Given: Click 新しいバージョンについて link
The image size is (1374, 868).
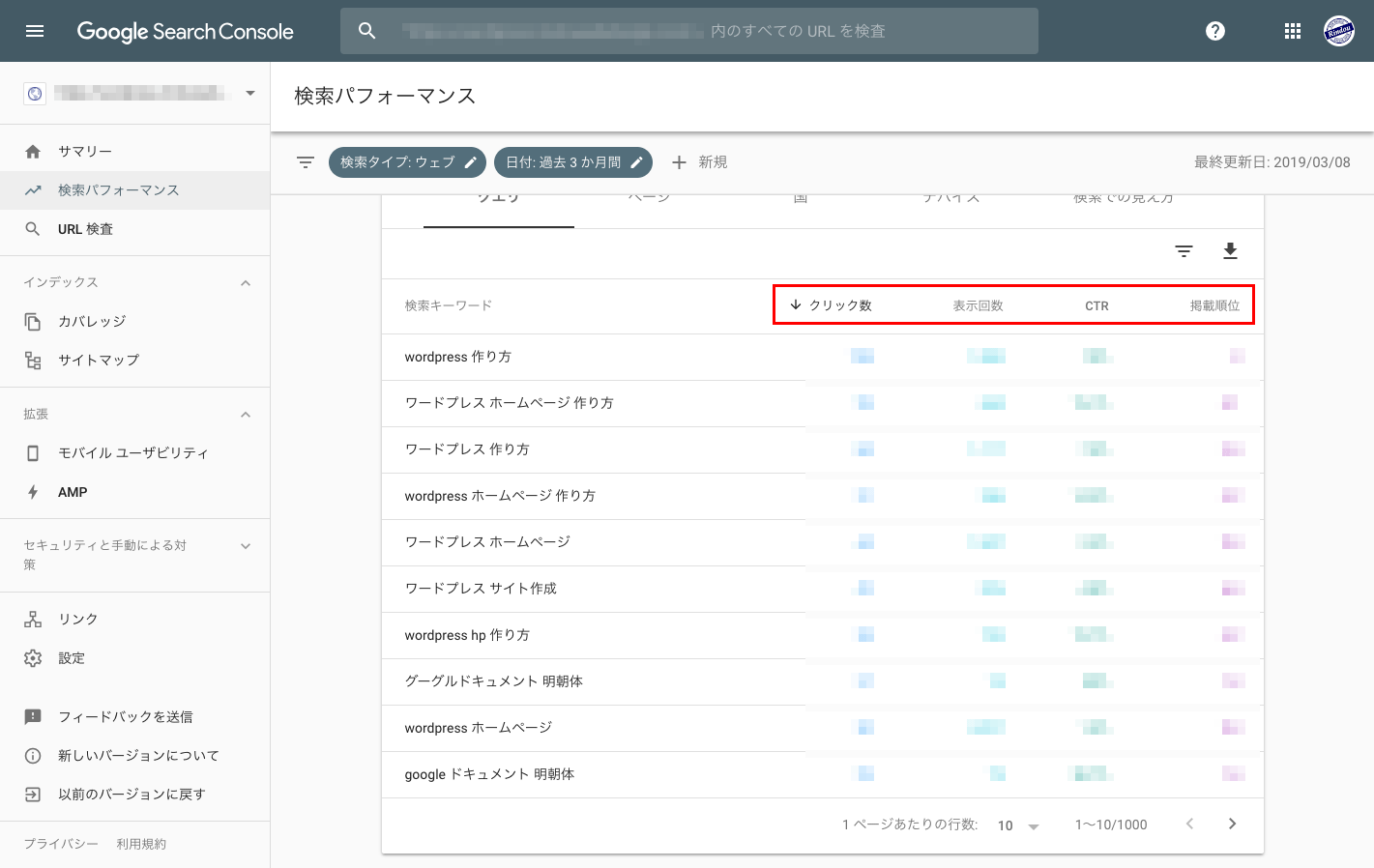Looking at the screenshot, I should coord(138,756).
